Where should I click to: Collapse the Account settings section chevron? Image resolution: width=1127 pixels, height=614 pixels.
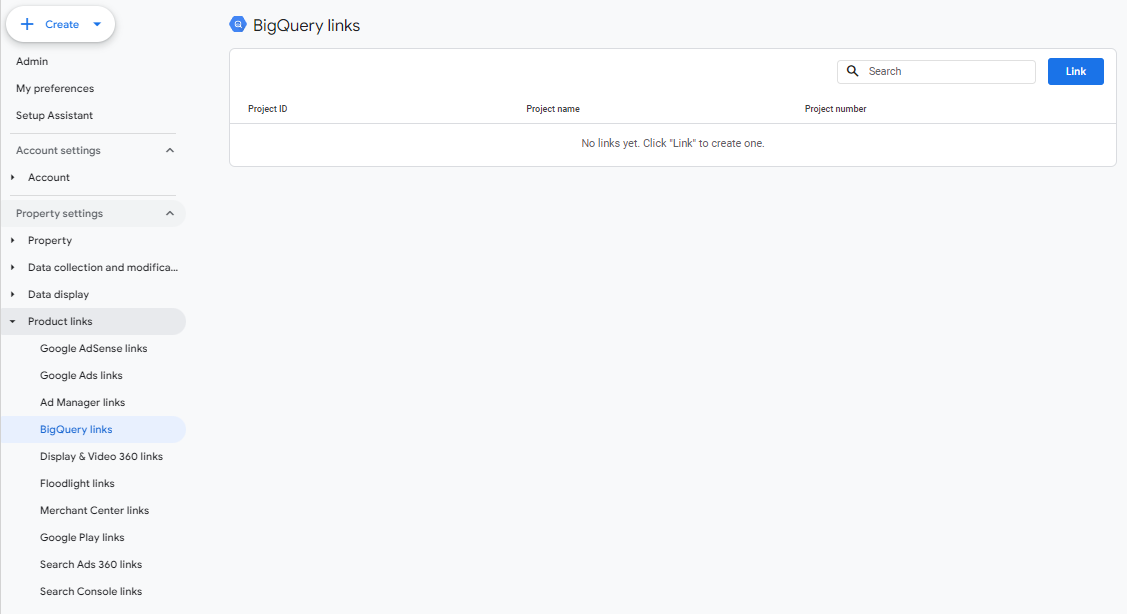pos(170,150)
